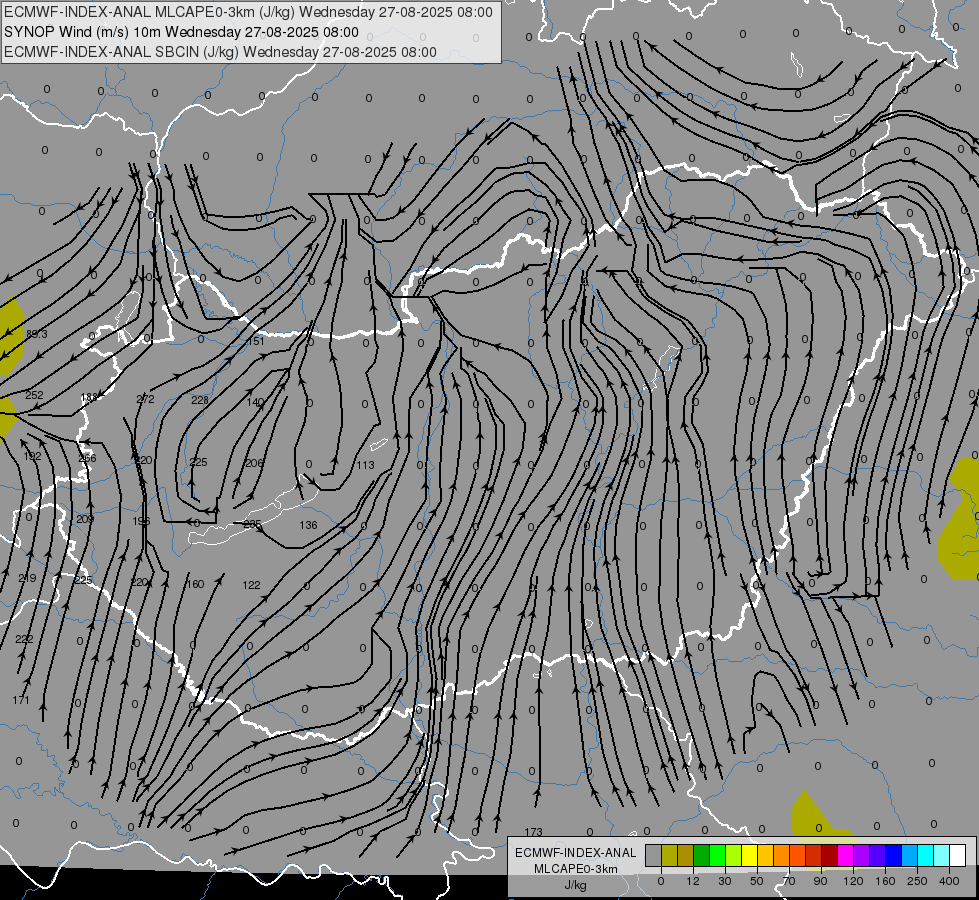The image size is (979, 900).
Task: Click the gray legend swatch for zero
Action: [x=654, y=855]
